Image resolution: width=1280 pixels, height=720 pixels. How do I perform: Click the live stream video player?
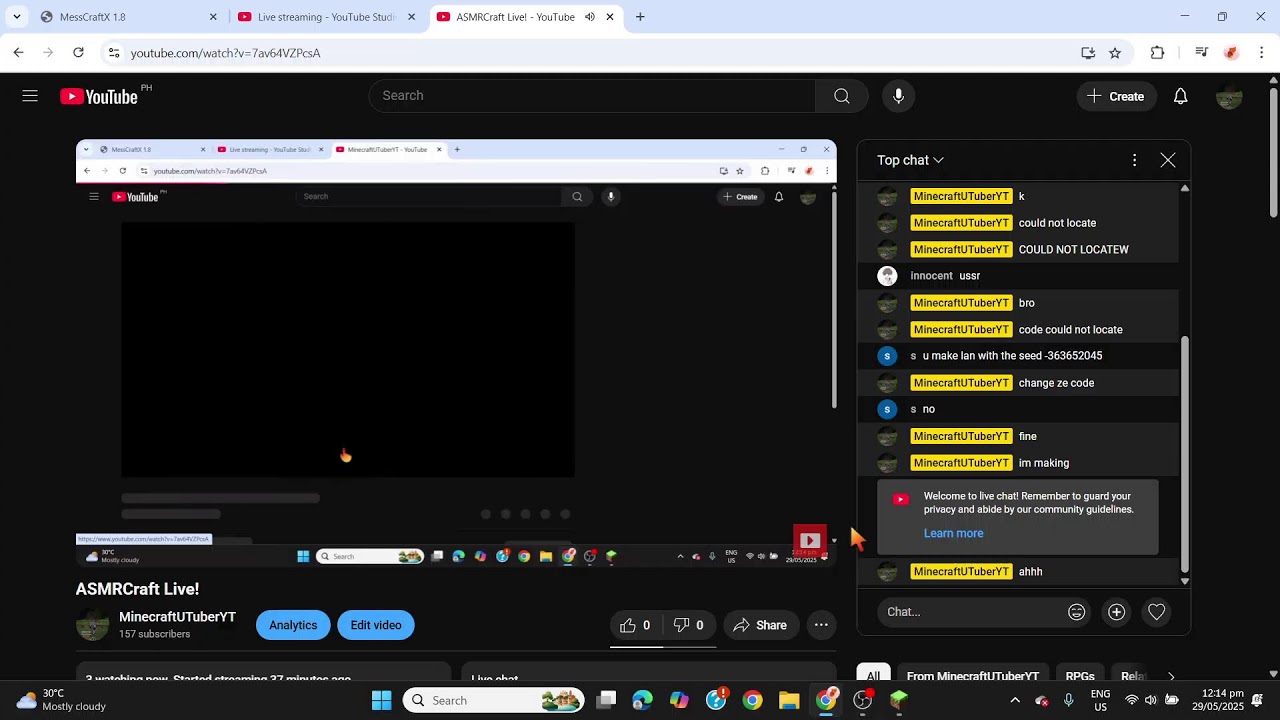coord(456,354)
